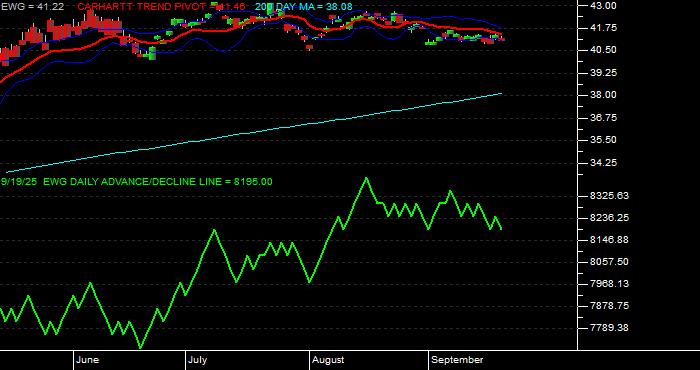Click the 36.75 price axis value
The height and width of the screenshot is (370, 700).
pyautogui.click(x=603, y=117)
